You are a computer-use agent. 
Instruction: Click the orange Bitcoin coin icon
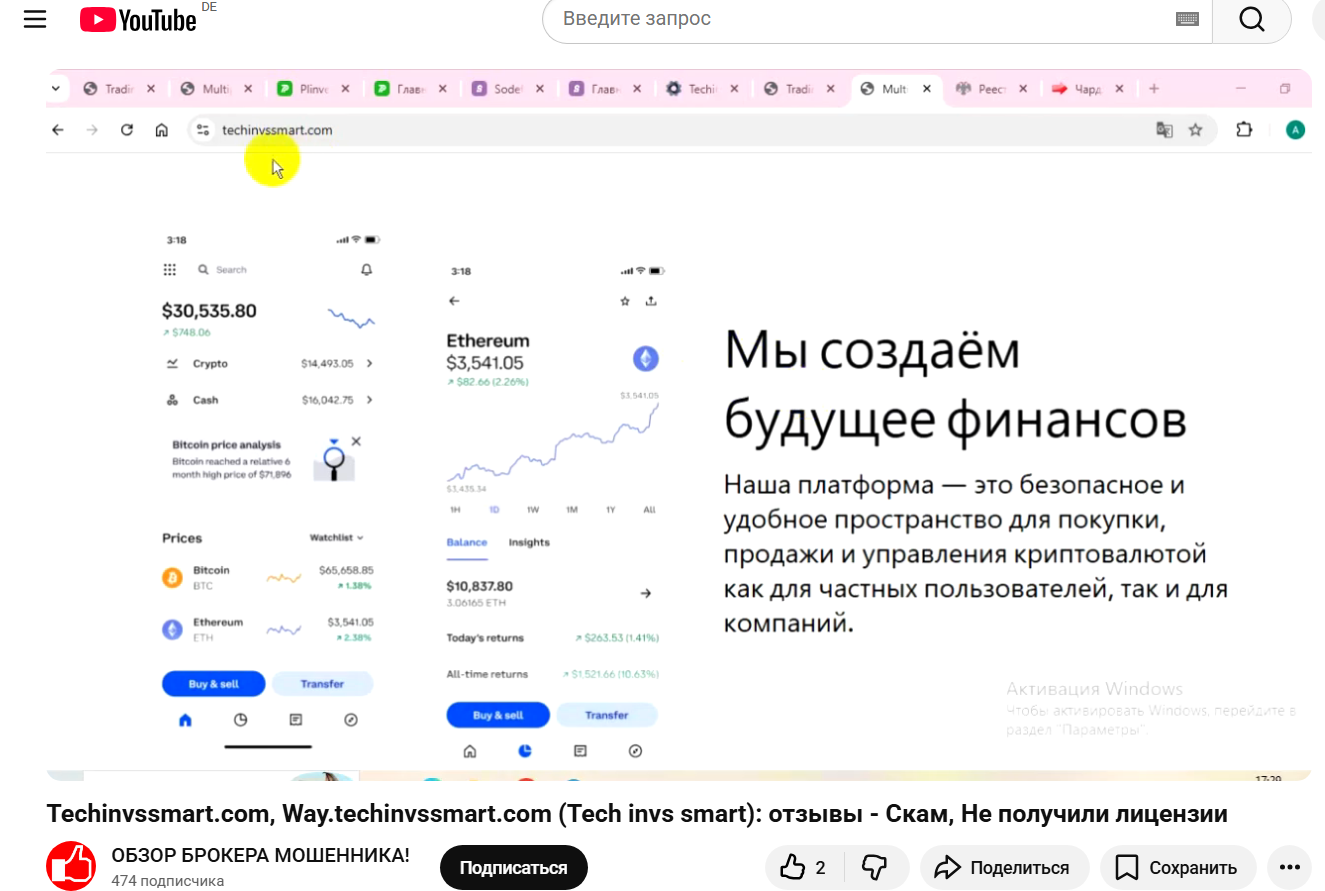coord(172,577)
